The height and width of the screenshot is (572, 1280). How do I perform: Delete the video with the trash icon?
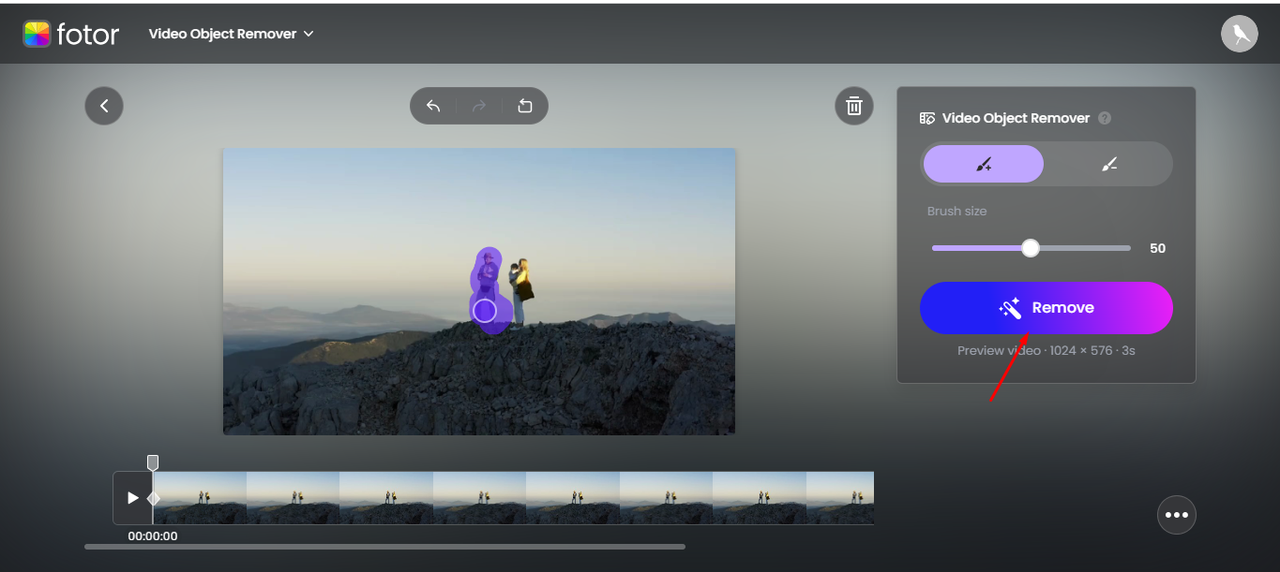pyautogui.click(x=854, y=106)
